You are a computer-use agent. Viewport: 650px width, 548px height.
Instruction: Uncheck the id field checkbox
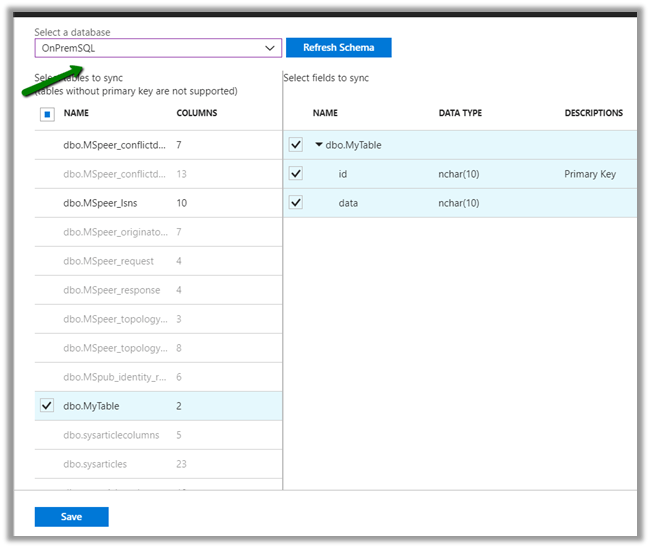tap(296, 174)
